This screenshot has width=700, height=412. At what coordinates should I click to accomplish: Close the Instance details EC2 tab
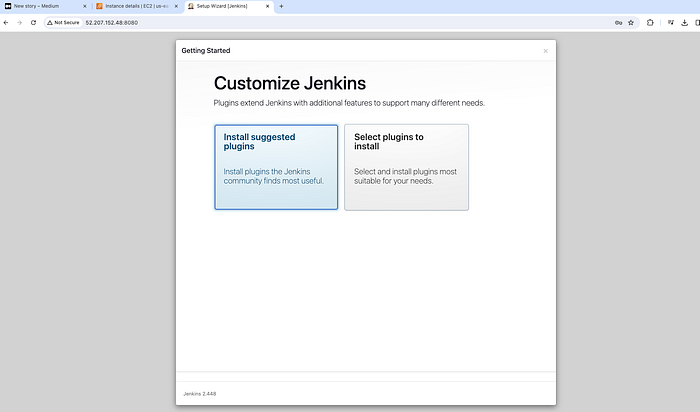176,6
